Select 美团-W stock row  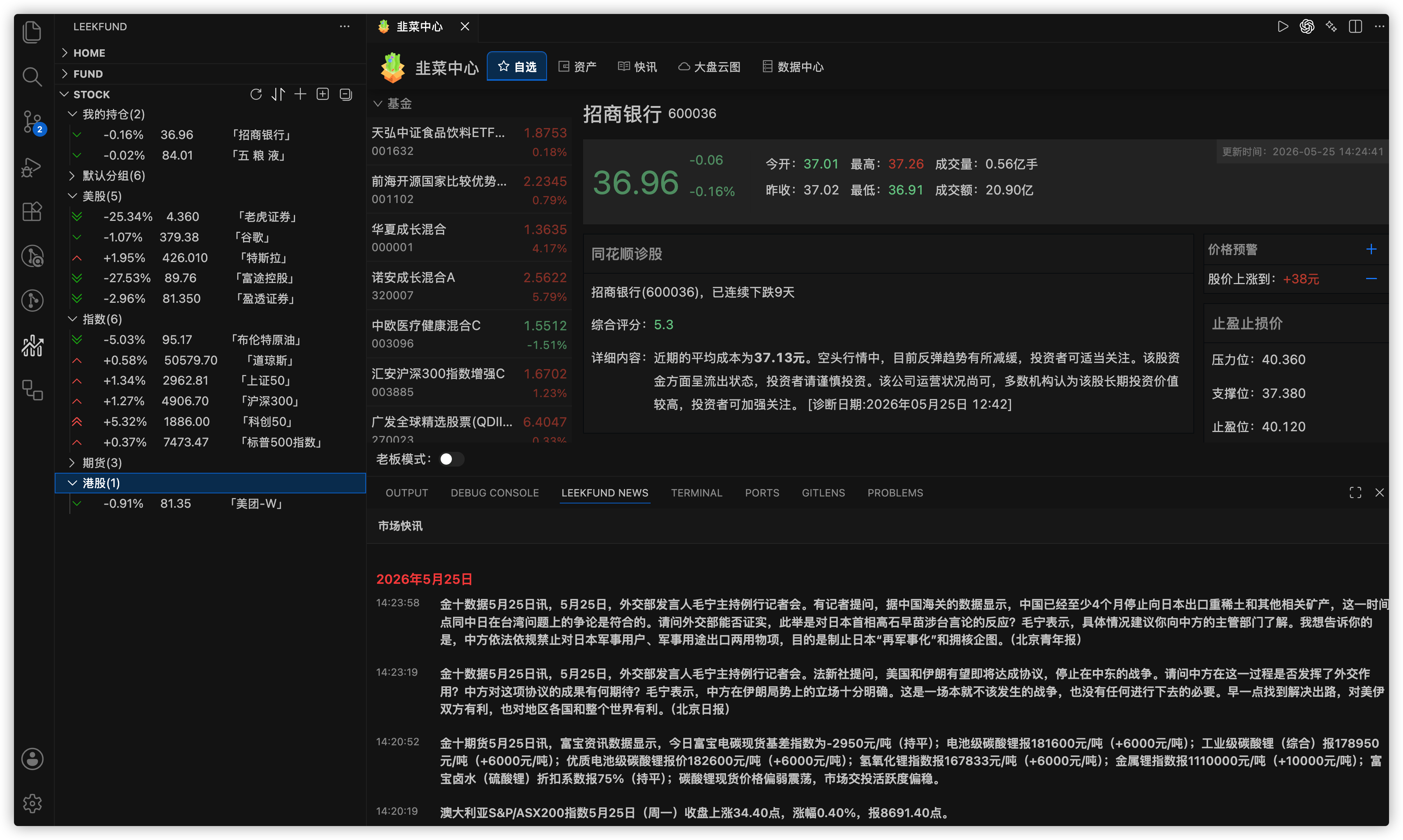(209, 503)
